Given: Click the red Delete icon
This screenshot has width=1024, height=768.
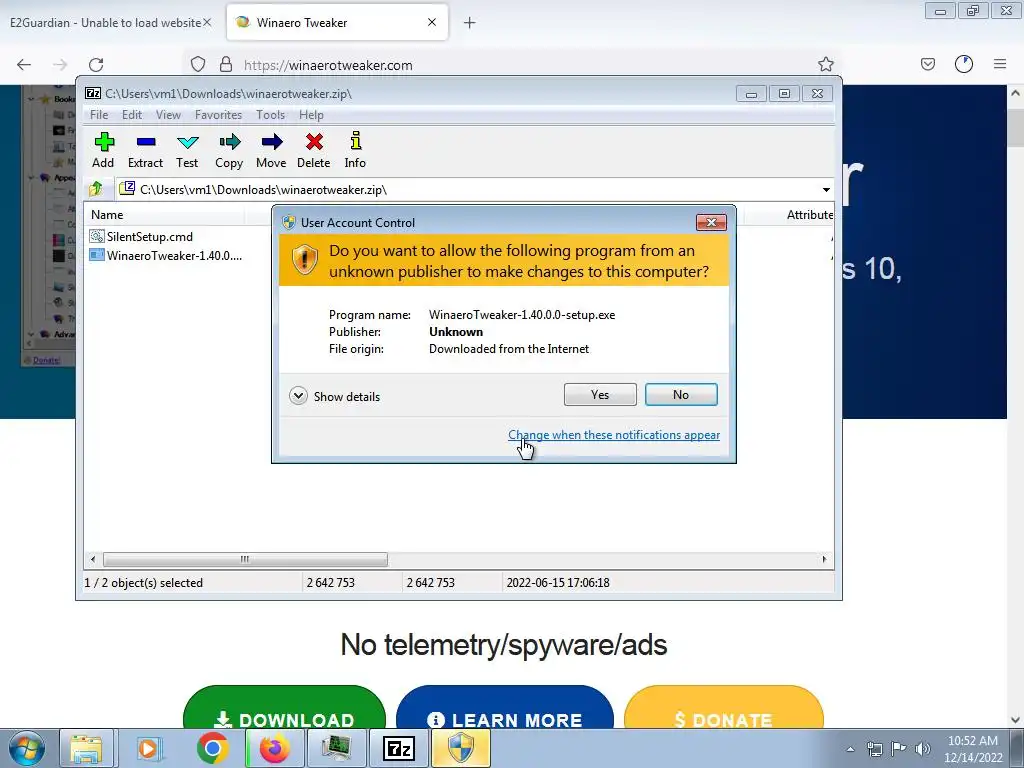Looking at the screenshot, I should (x=313, y=150).
